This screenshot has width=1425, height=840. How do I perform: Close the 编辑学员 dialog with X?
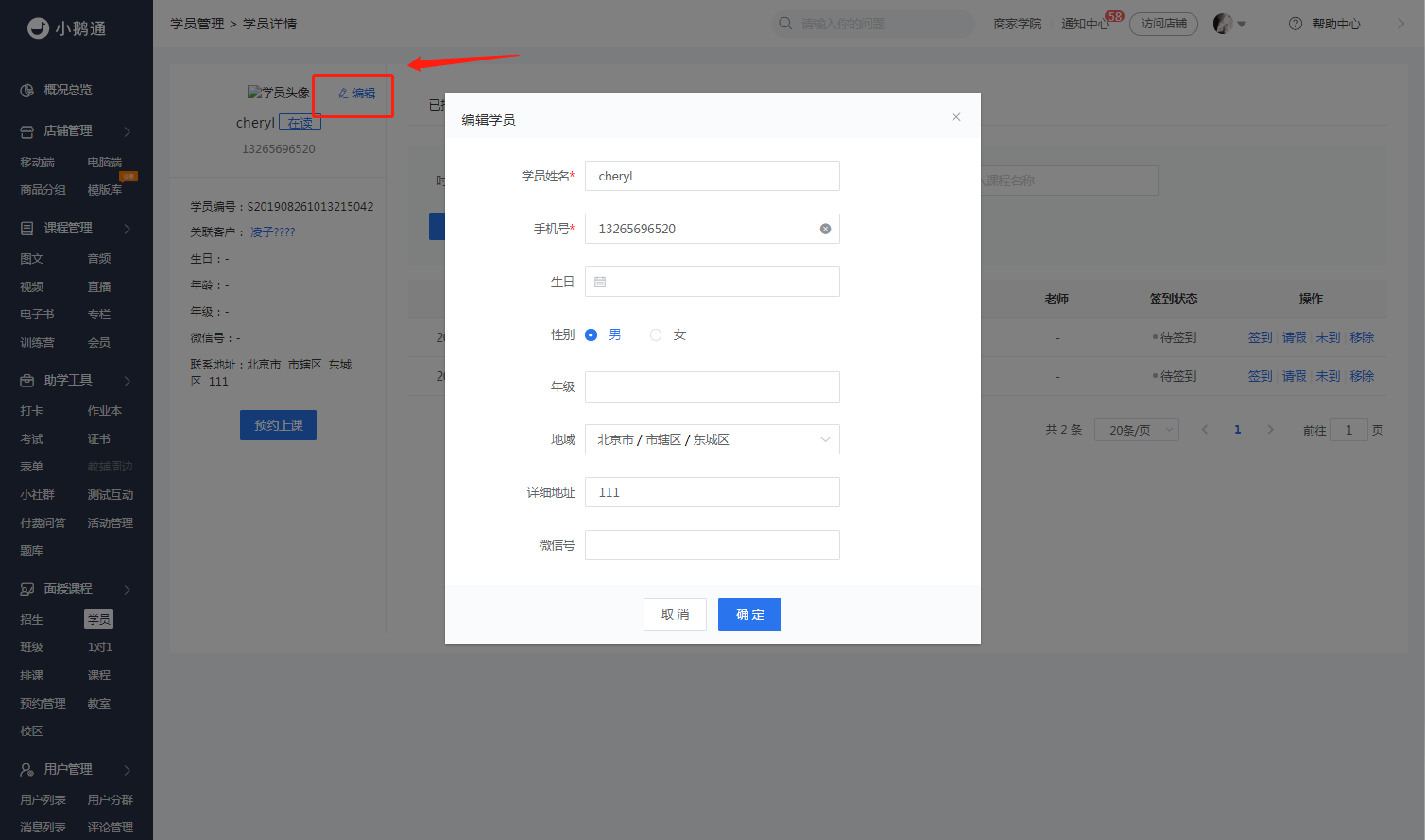(956, 117)
